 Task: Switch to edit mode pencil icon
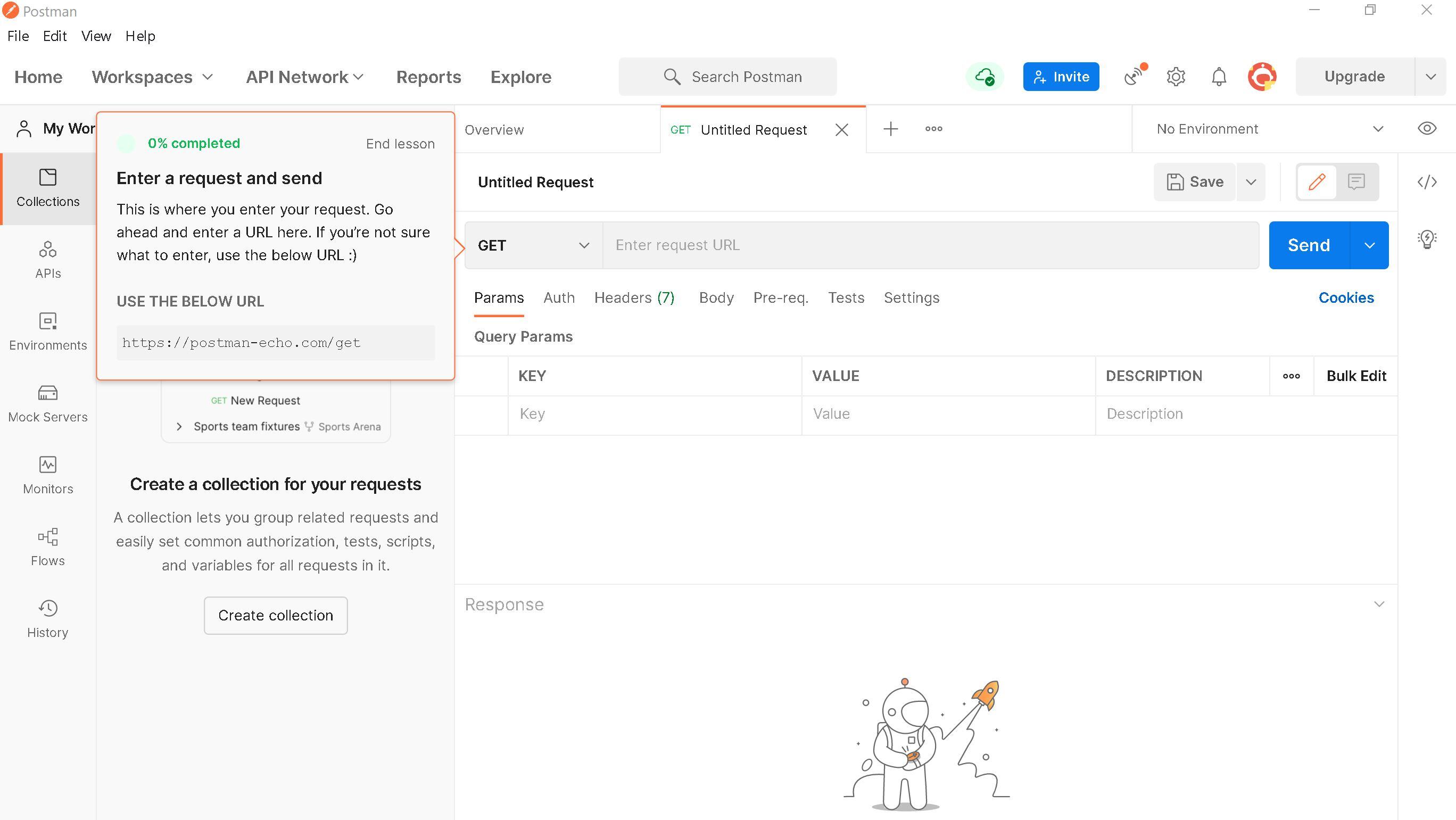1317,182
